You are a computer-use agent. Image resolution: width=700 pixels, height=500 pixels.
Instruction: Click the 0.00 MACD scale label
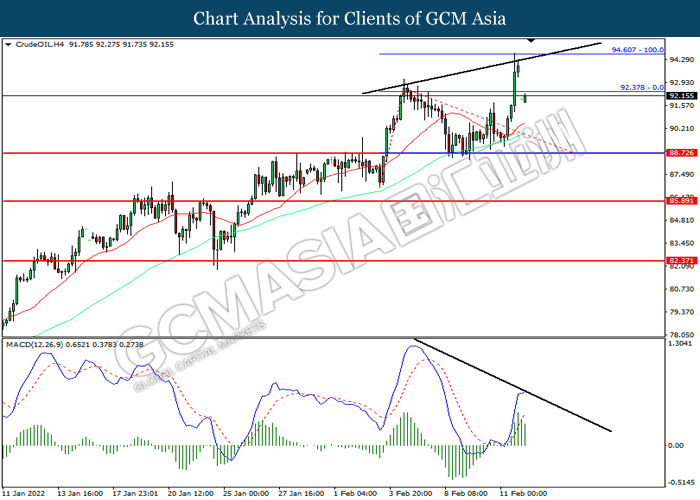tap(675, 446)
